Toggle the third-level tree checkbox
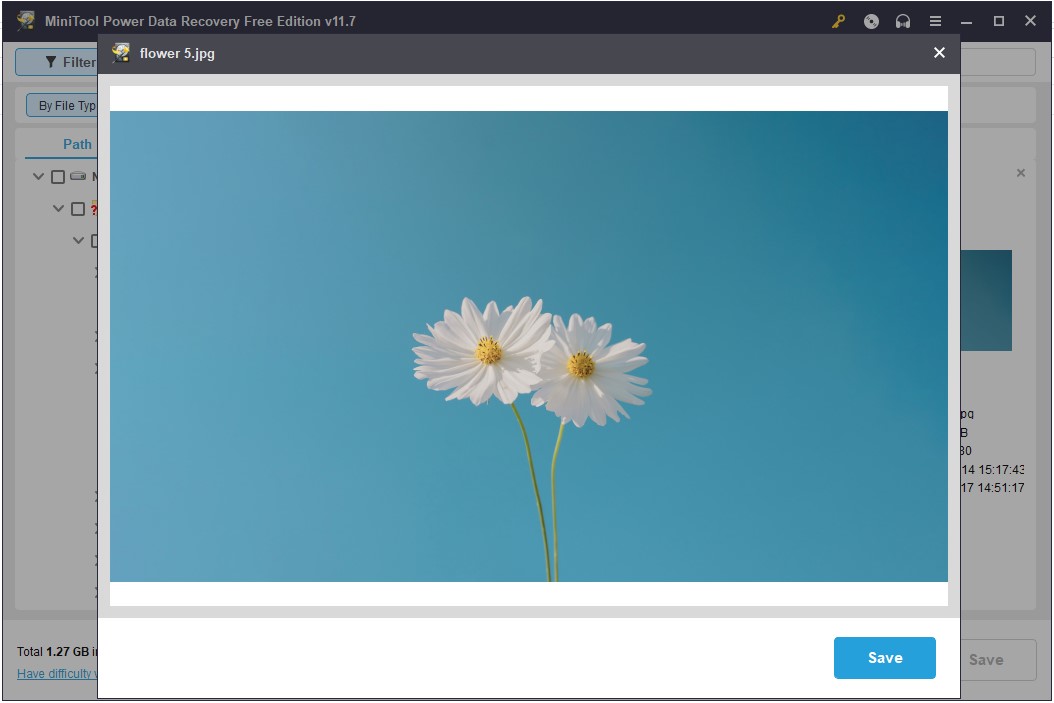 click(x=95, y=241)
